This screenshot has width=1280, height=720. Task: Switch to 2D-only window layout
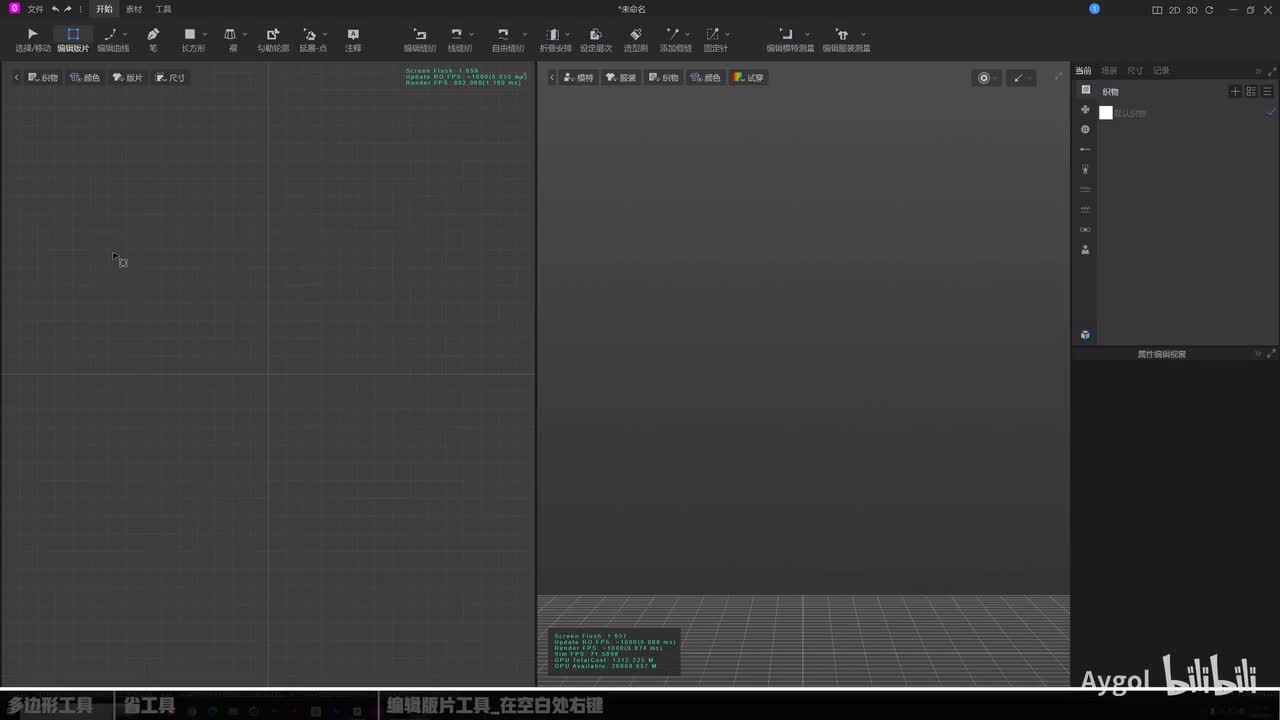(x=1175, y=10)
